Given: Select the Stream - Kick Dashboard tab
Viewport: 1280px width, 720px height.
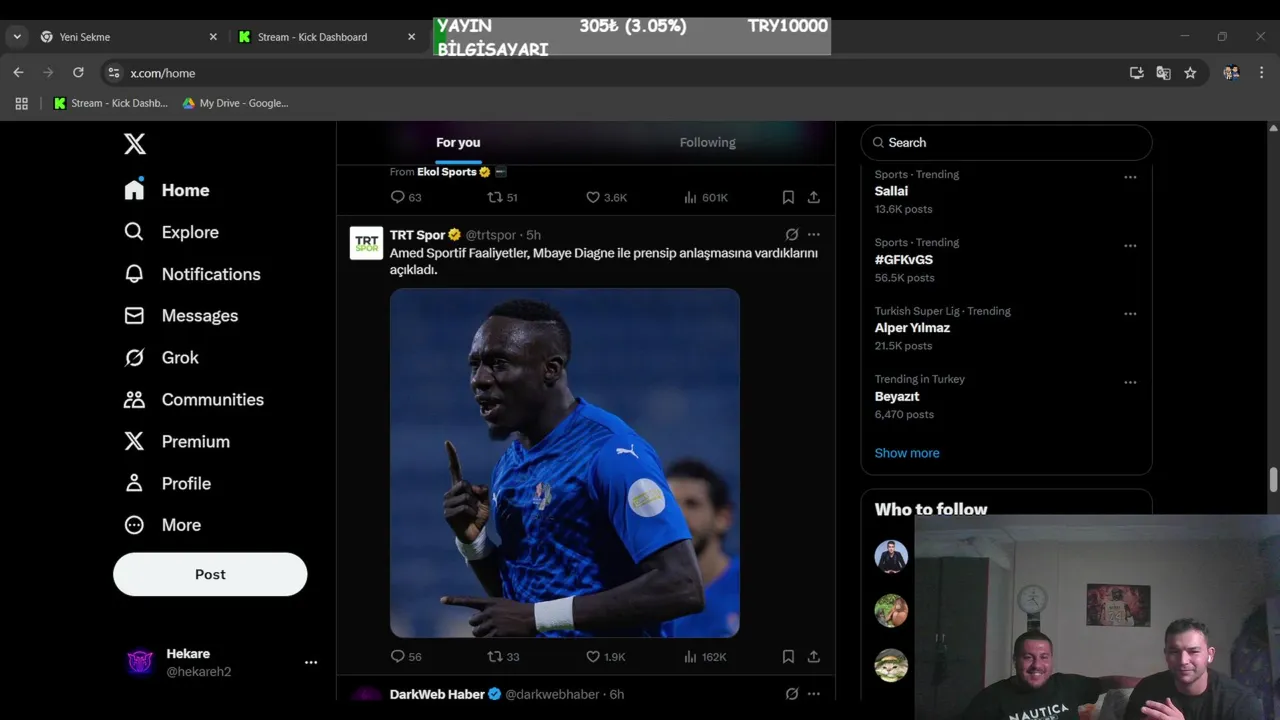Looking at the screenshot, I should (x=328, y=37).
